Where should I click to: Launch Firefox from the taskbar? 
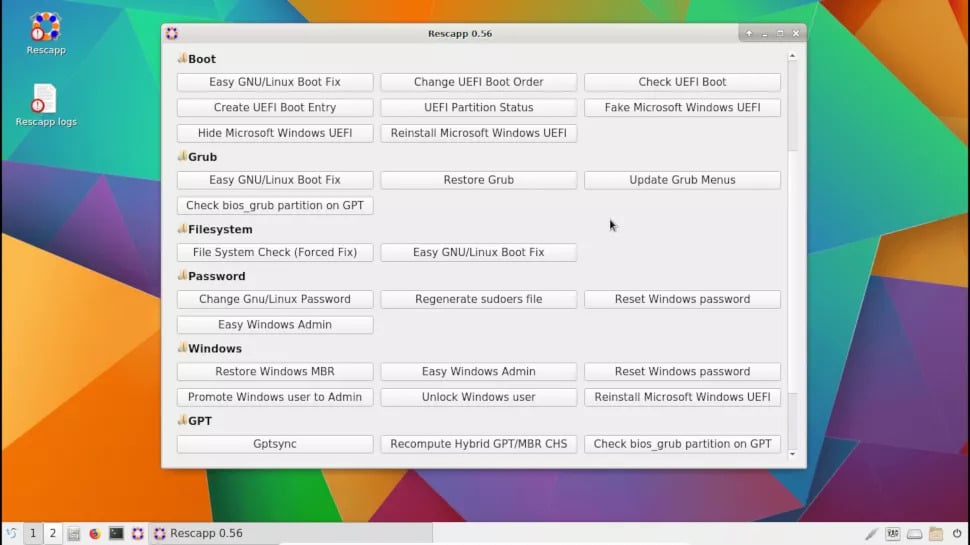pyautogui.click(x=95, y=533)
